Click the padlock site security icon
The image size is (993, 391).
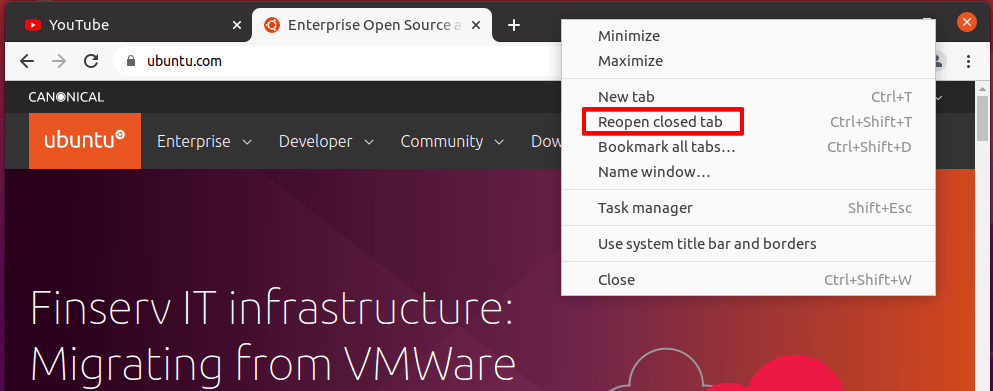click(x=131, y=61)
